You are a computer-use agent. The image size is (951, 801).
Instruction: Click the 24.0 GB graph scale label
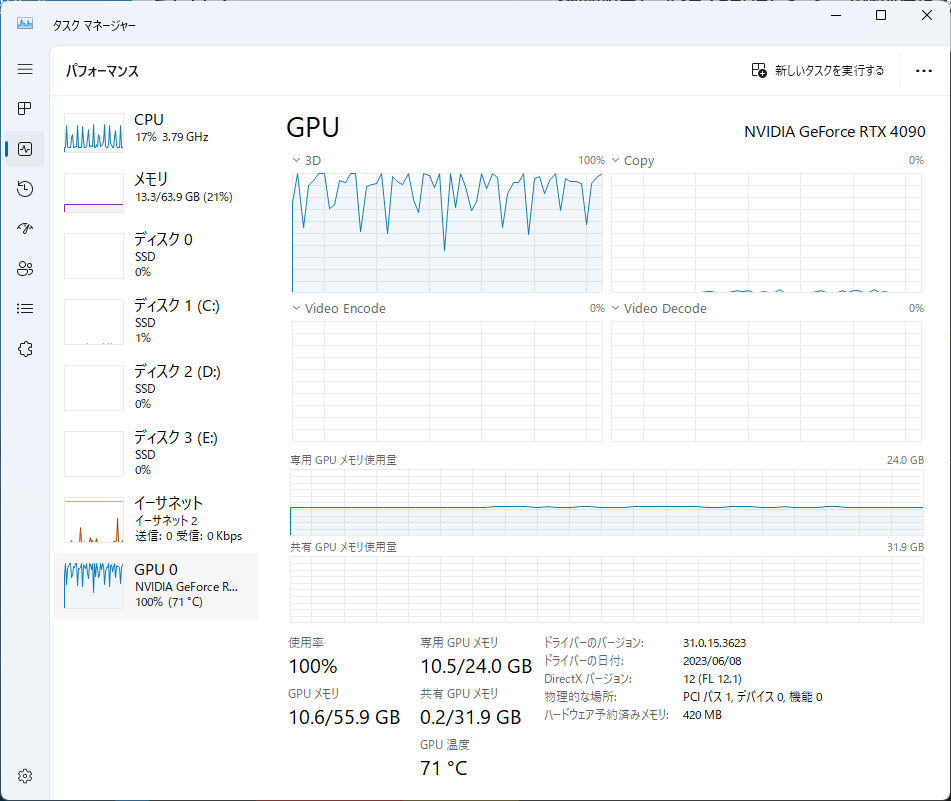906,460
